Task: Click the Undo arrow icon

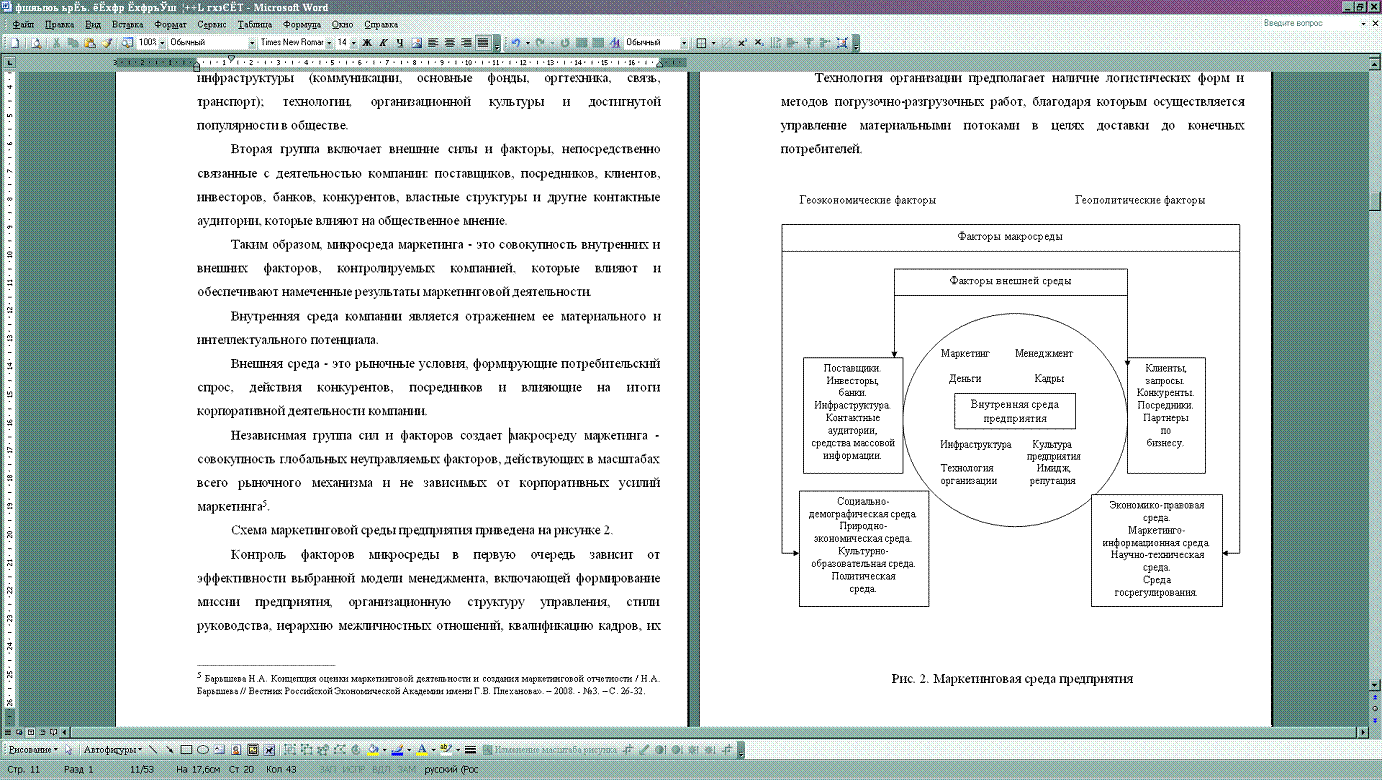Action: (515, 43)
